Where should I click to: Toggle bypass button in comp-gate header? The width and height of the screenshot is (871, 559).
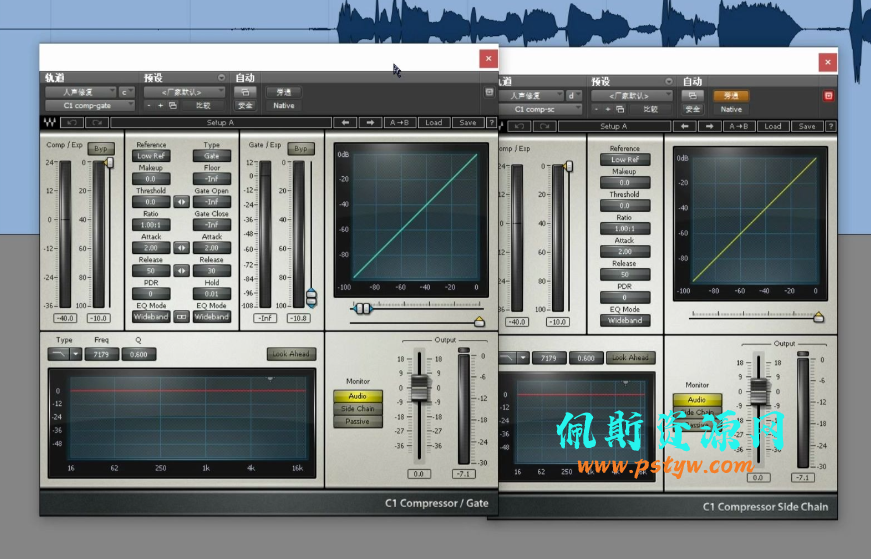coord(284,92)
